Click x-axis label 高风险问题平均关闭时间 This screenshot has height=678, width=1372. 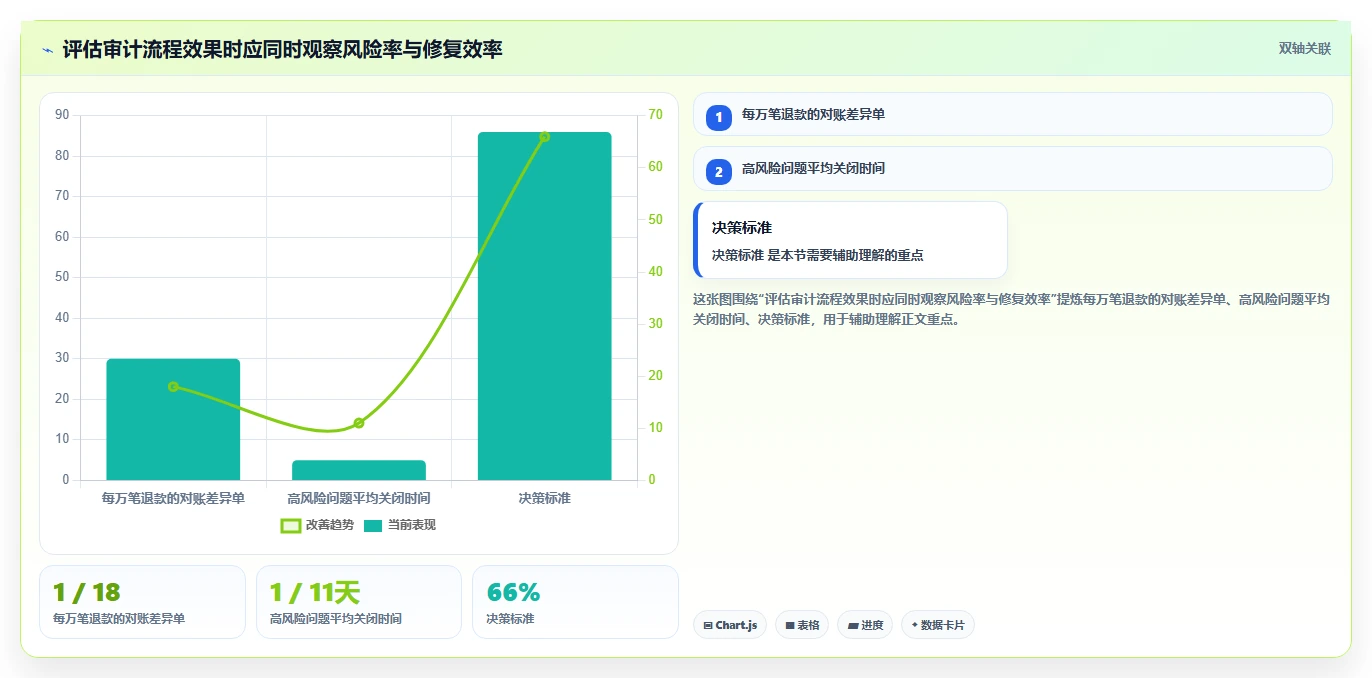pos(359,497)
